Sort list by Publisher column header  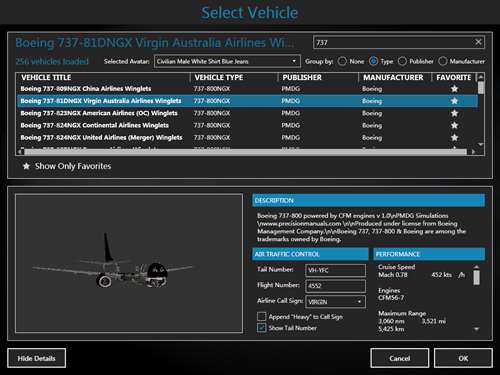pos(302,77)
